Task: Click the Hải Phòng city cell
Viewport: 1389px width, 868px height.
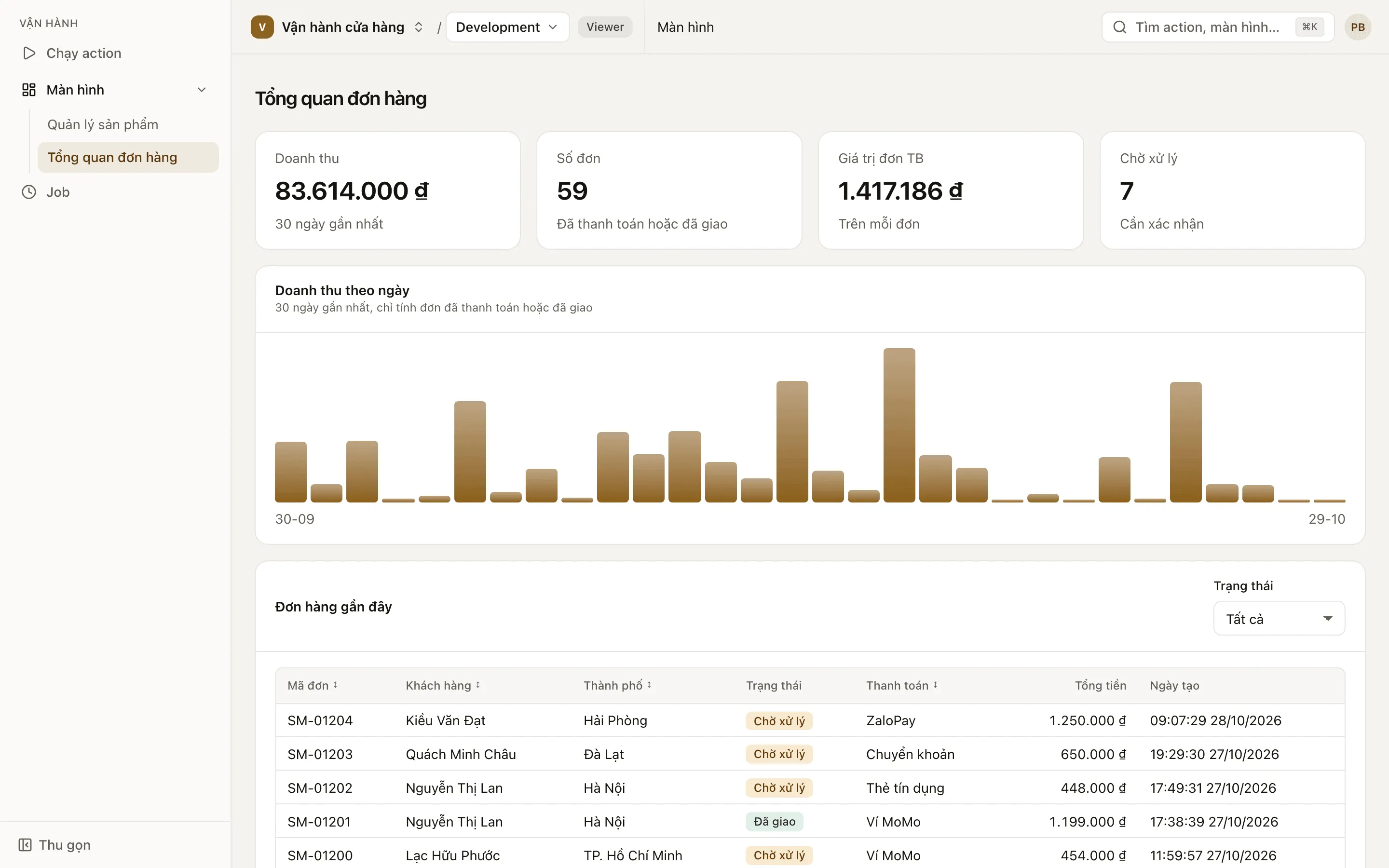Action: click(615, 720)
